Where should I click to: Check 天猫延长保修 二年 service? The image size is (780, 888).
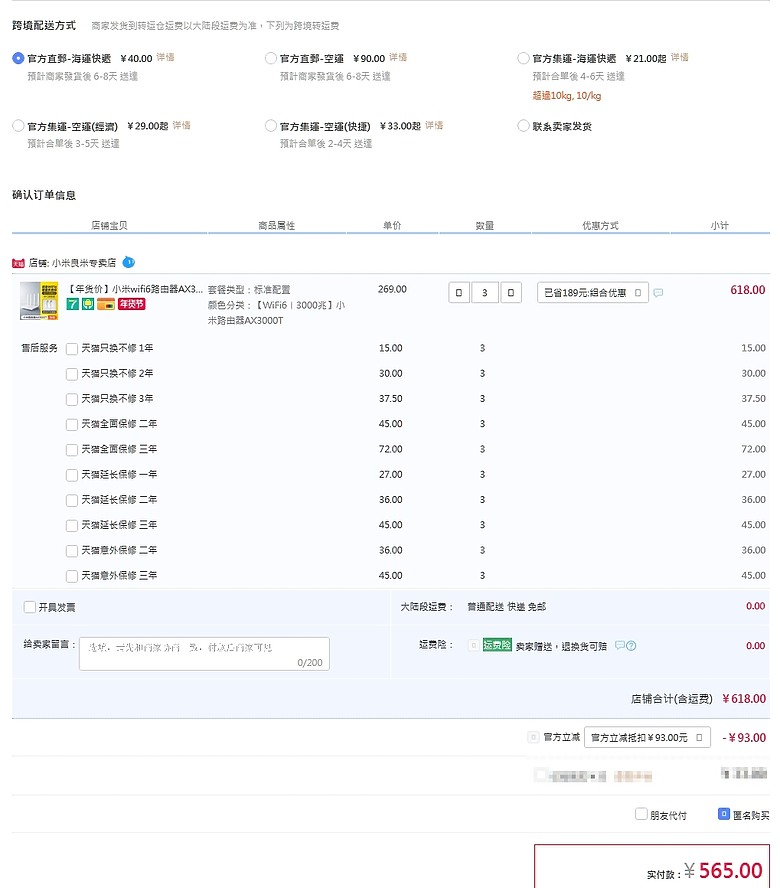tap(72, 501)
